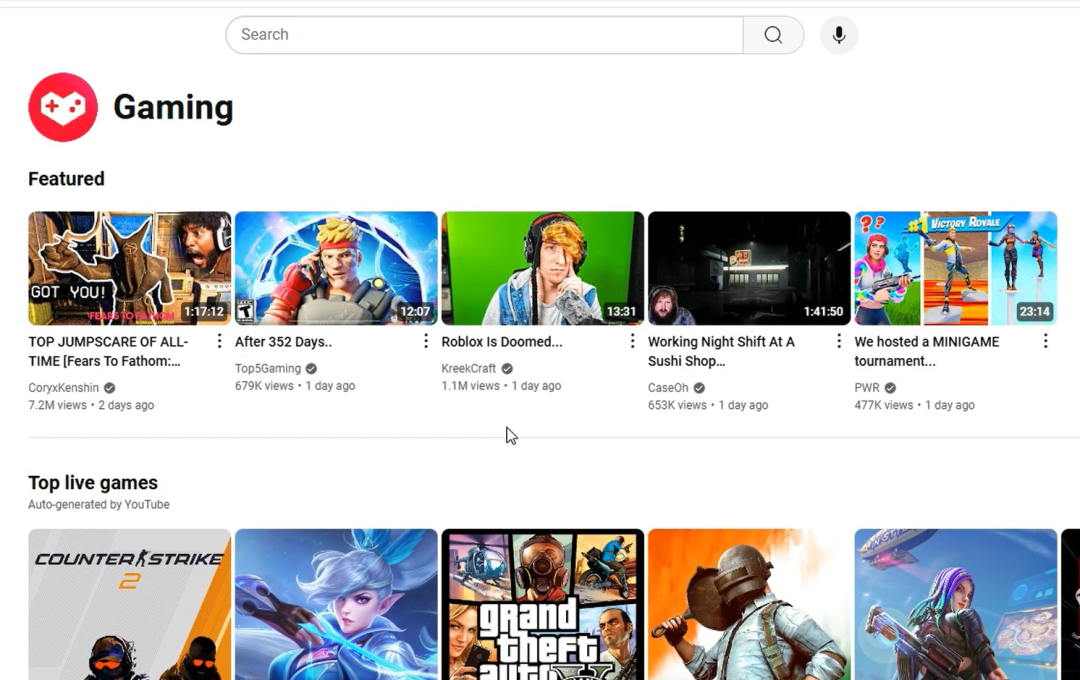The image size is (1080, 680).
Task: Visit the CaseOh channel
Action: [668, 388]
